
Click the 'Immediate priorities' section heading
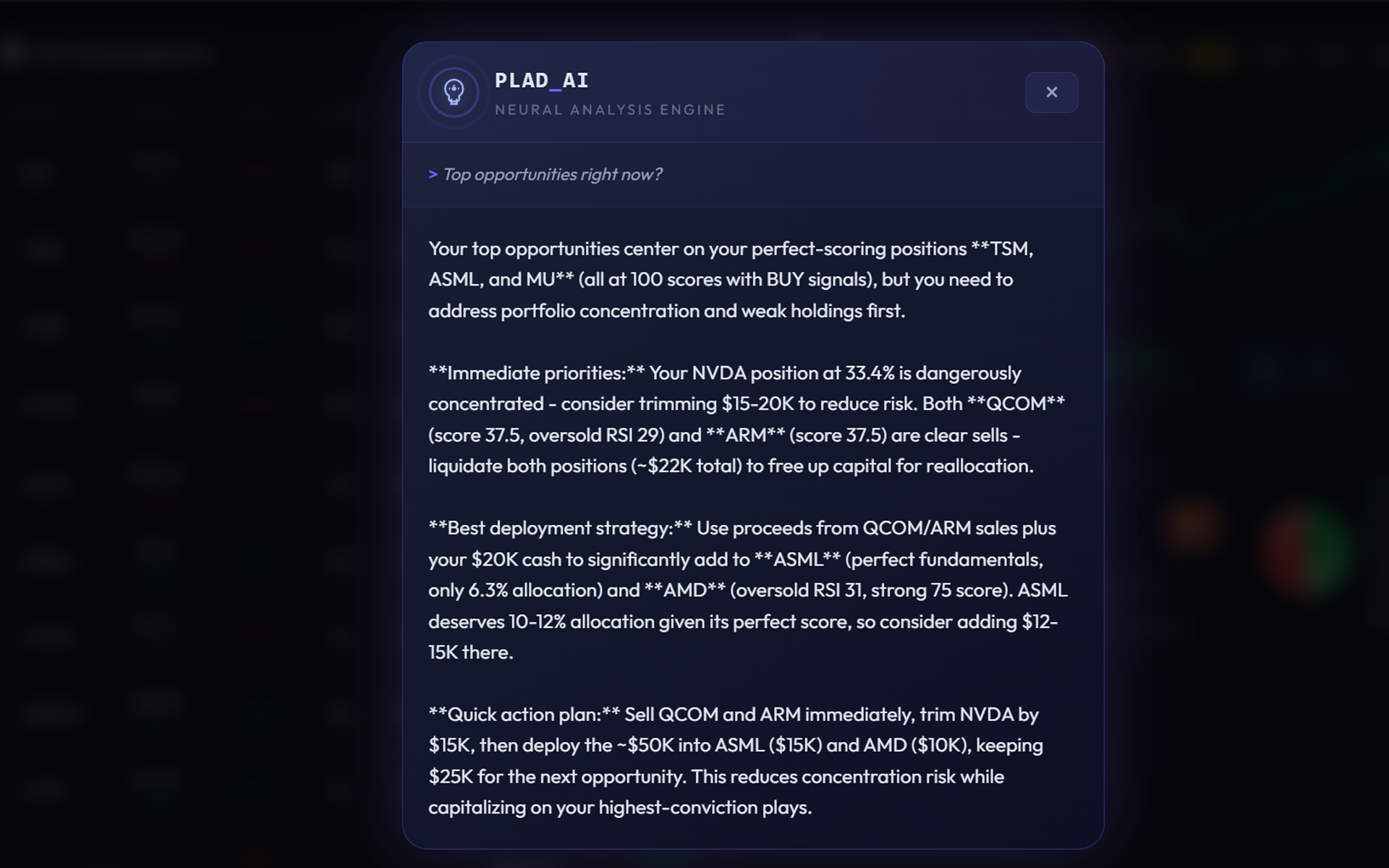[x=534, y=373]
